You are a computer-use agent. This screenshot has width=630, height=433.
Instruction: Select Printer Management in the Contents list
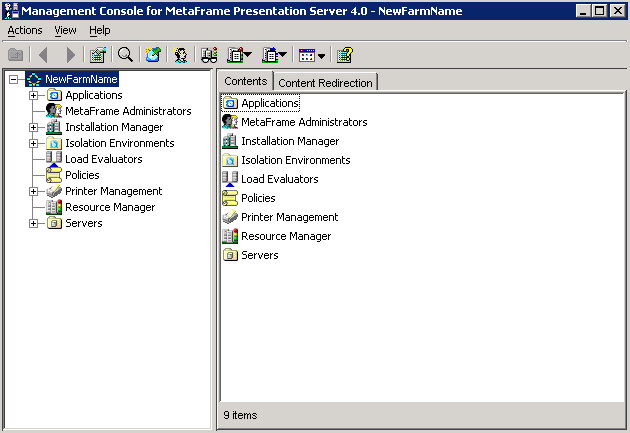289,217
